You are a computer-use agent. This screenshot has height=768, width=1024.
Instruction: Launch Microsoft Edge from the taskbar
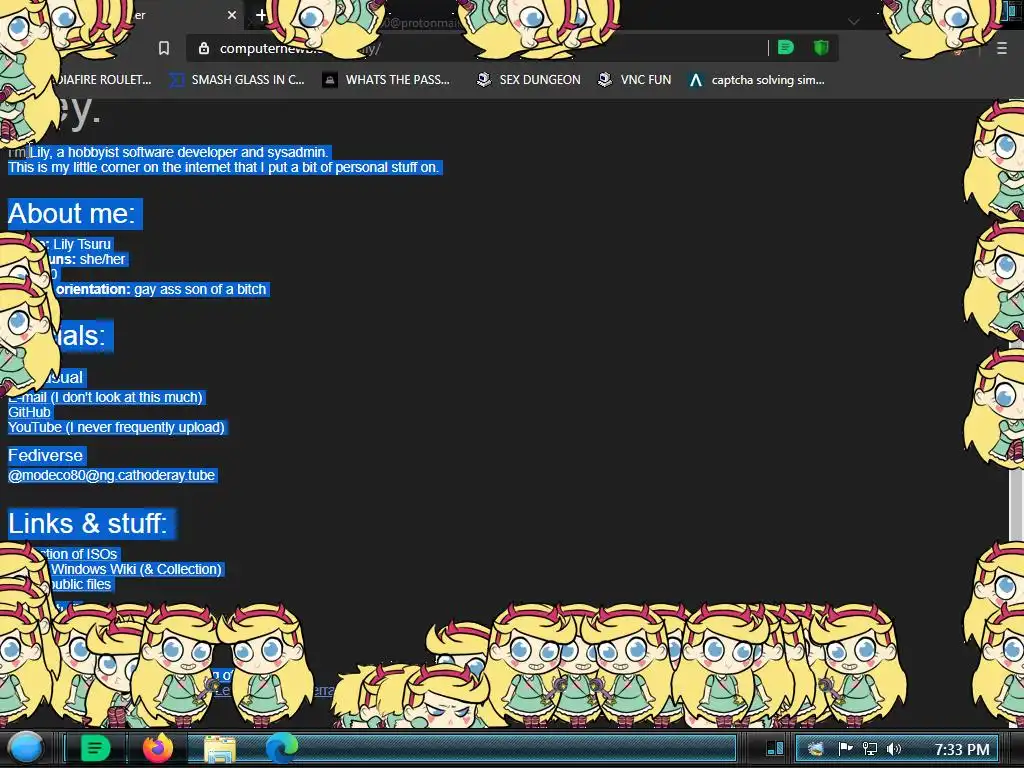(x=281, y=748)
